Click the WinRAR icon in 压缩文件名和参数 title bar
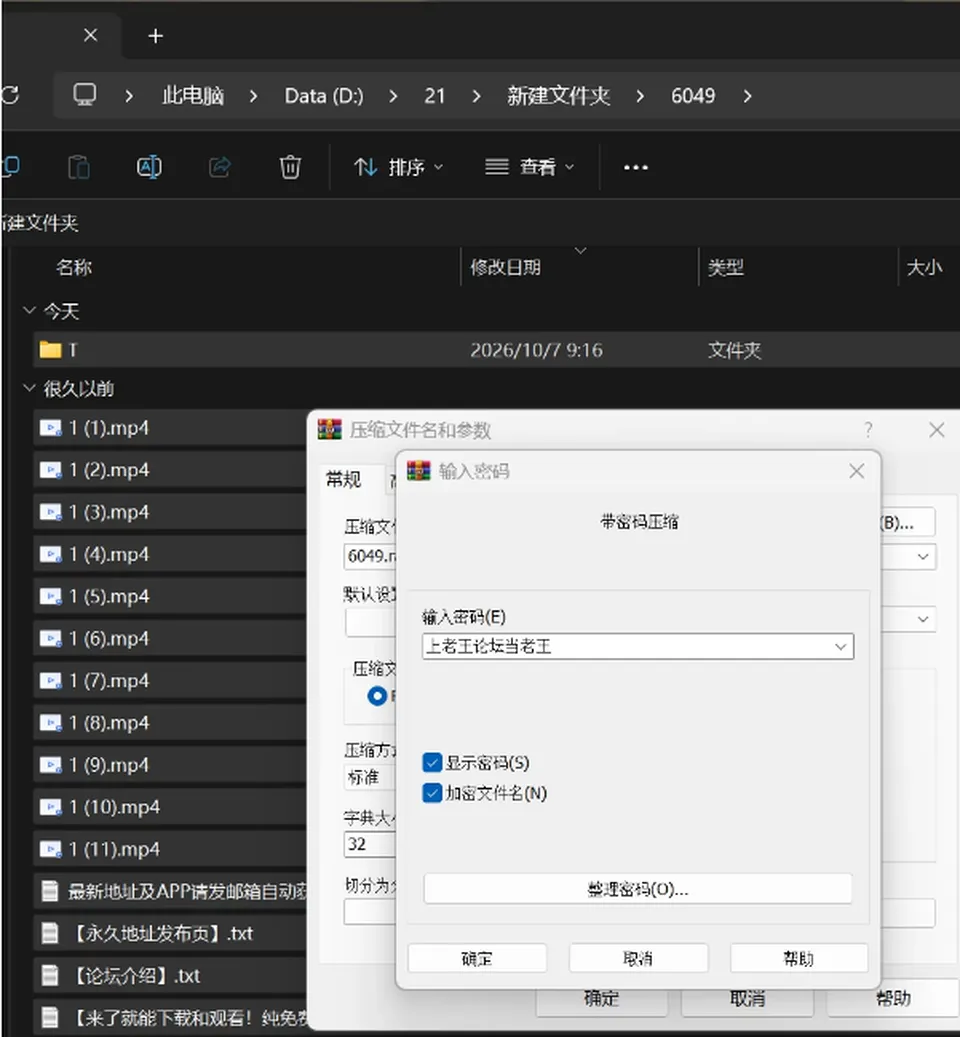 (x=329, y=430)
